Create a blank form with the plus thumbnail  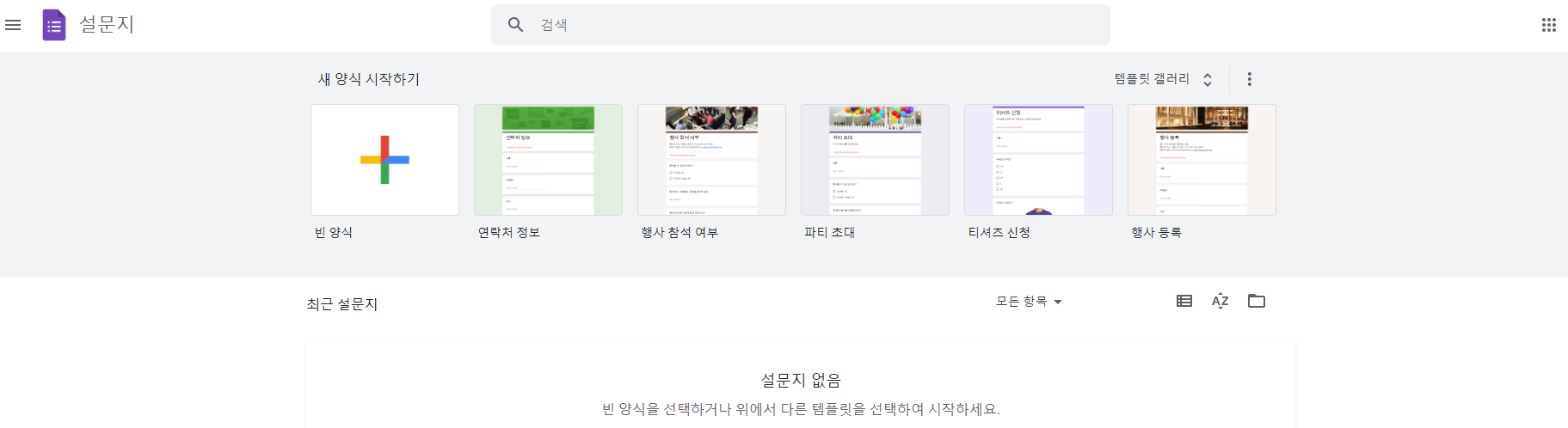coord(384,160)
